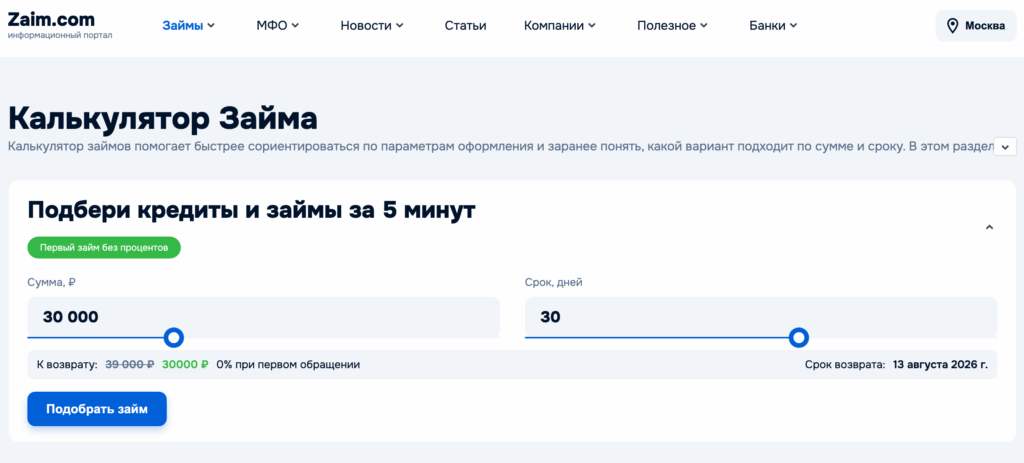
Task: Click the loan amount input field showing 30 000
Action: tap(263, 317)
